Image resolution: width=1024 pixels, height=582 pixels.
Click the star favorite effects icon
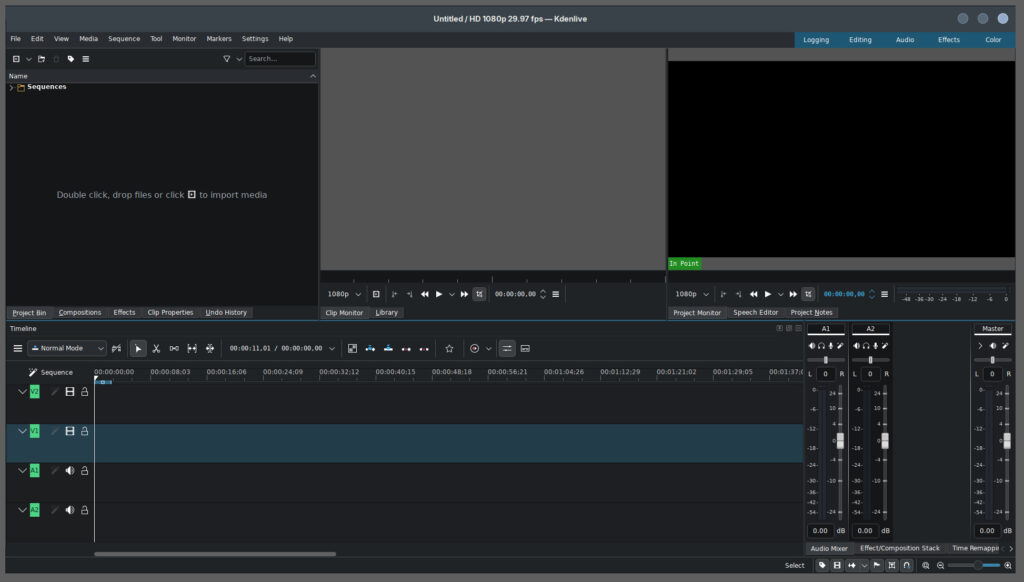click(x=449, y=348)
